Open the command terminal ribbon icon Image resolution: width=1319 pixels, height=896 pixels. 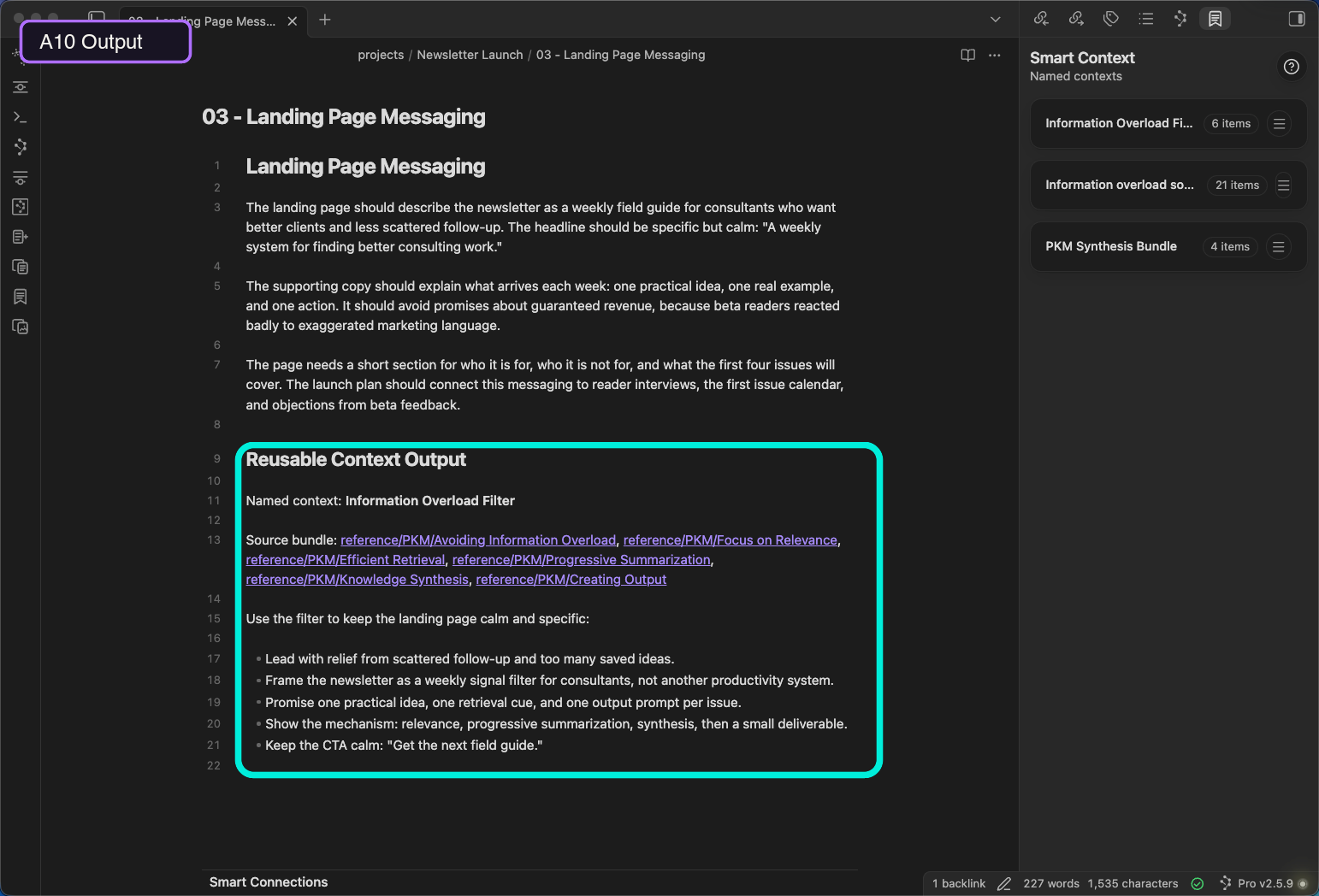click(21, 117)
